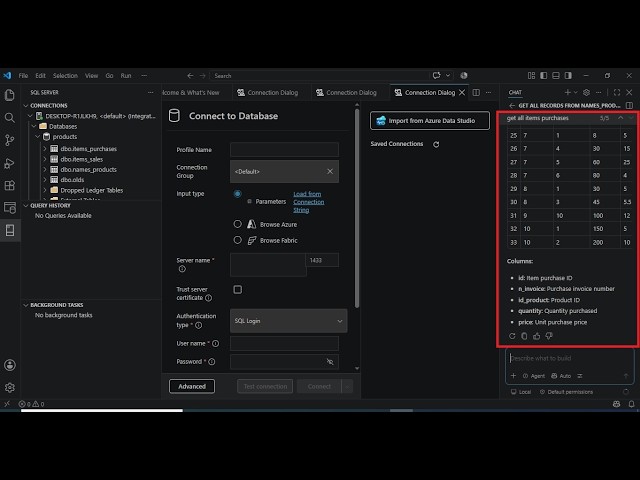Open the Selection menu
The width and height of the screenshot is (640, 480).
(x=65, y=76)
